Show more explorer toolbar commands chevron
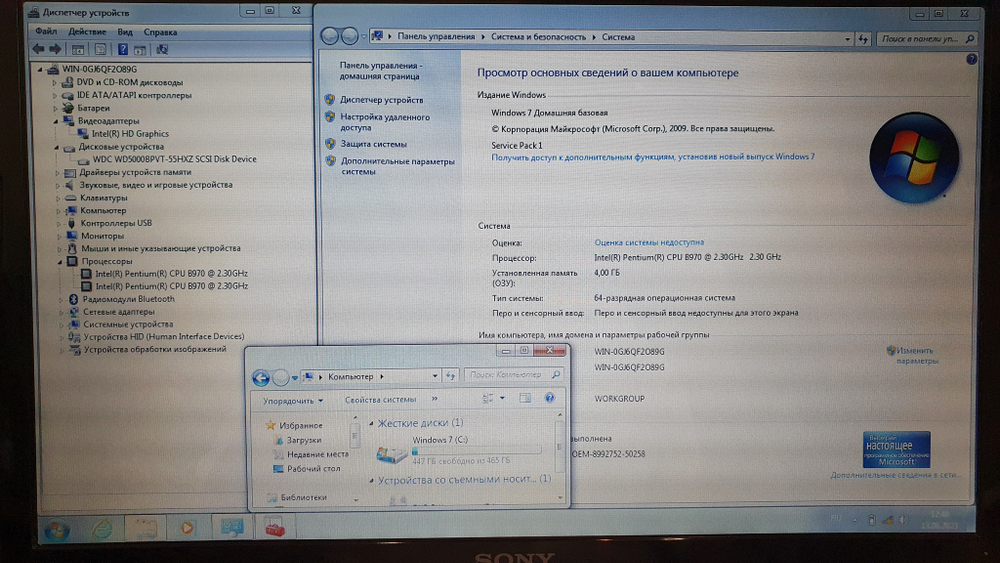This screenshot has height=563, width=1000. coord(434,399)
